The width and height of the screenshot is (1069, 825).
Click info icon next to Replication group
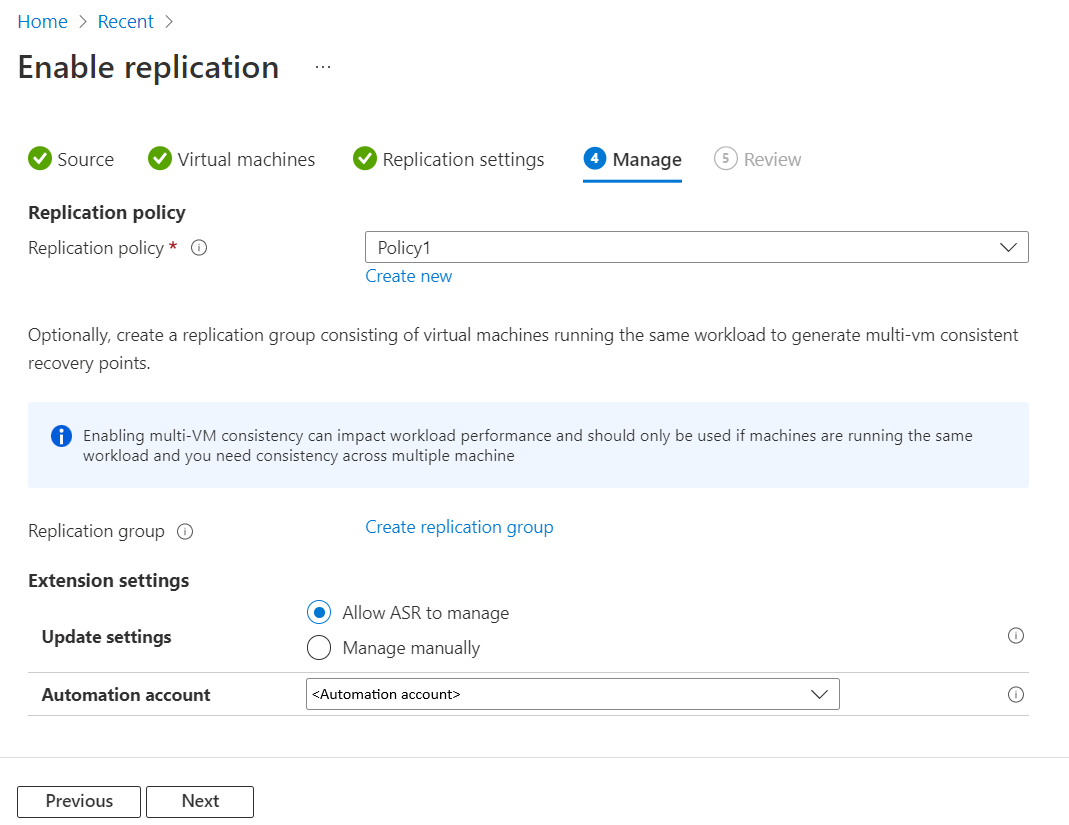[185, 531]
